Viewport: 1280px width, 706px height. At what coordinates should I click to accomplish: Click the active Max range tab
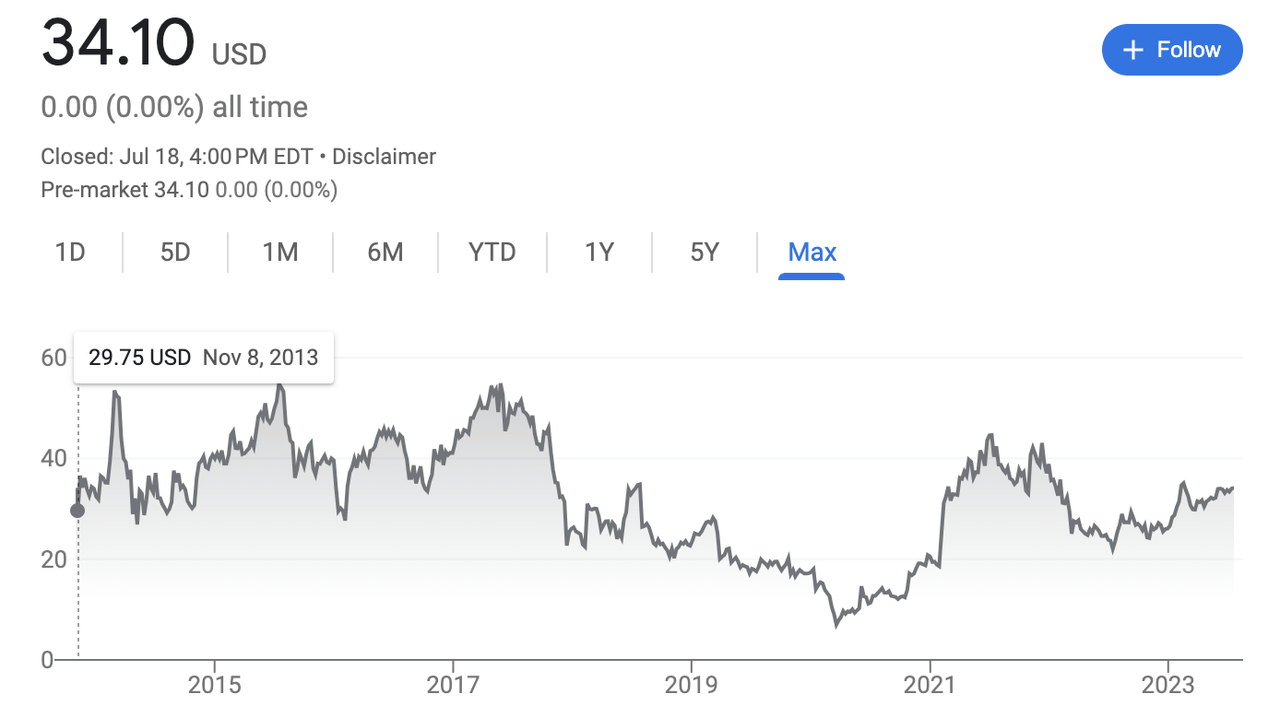point(812,252)
